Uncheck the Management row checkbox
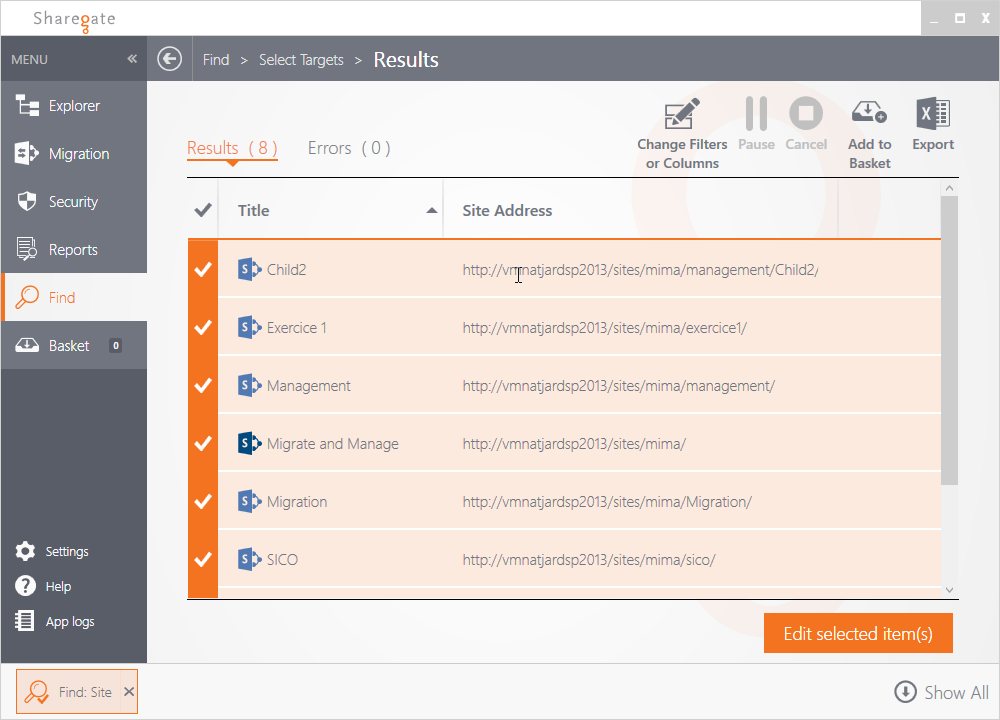Image resolution: width=1000 pixels, height=720 pixels. 203,386
